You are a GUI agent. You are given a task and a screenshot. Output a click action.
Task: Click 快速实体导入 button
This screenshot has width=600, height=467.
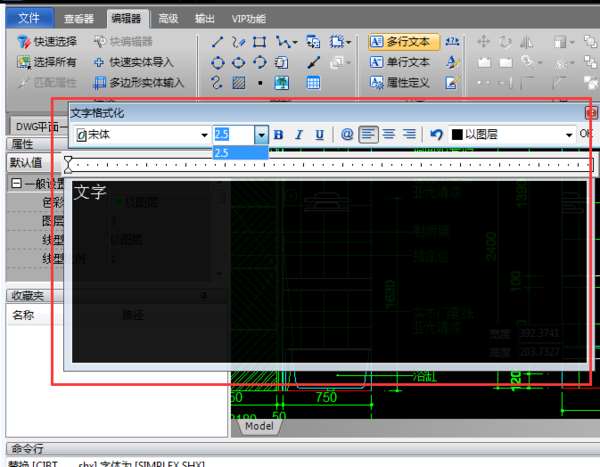(134, 62)
